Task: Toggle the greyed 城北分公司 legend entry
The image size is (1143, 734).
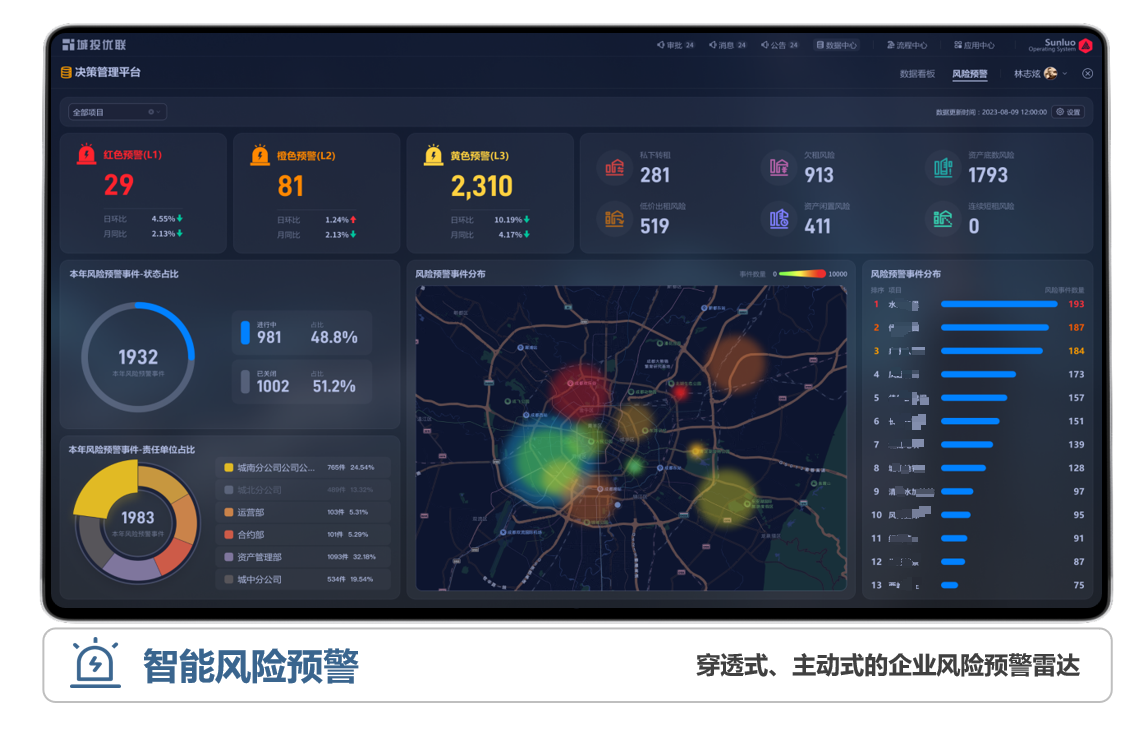Action: click(303, 490)
